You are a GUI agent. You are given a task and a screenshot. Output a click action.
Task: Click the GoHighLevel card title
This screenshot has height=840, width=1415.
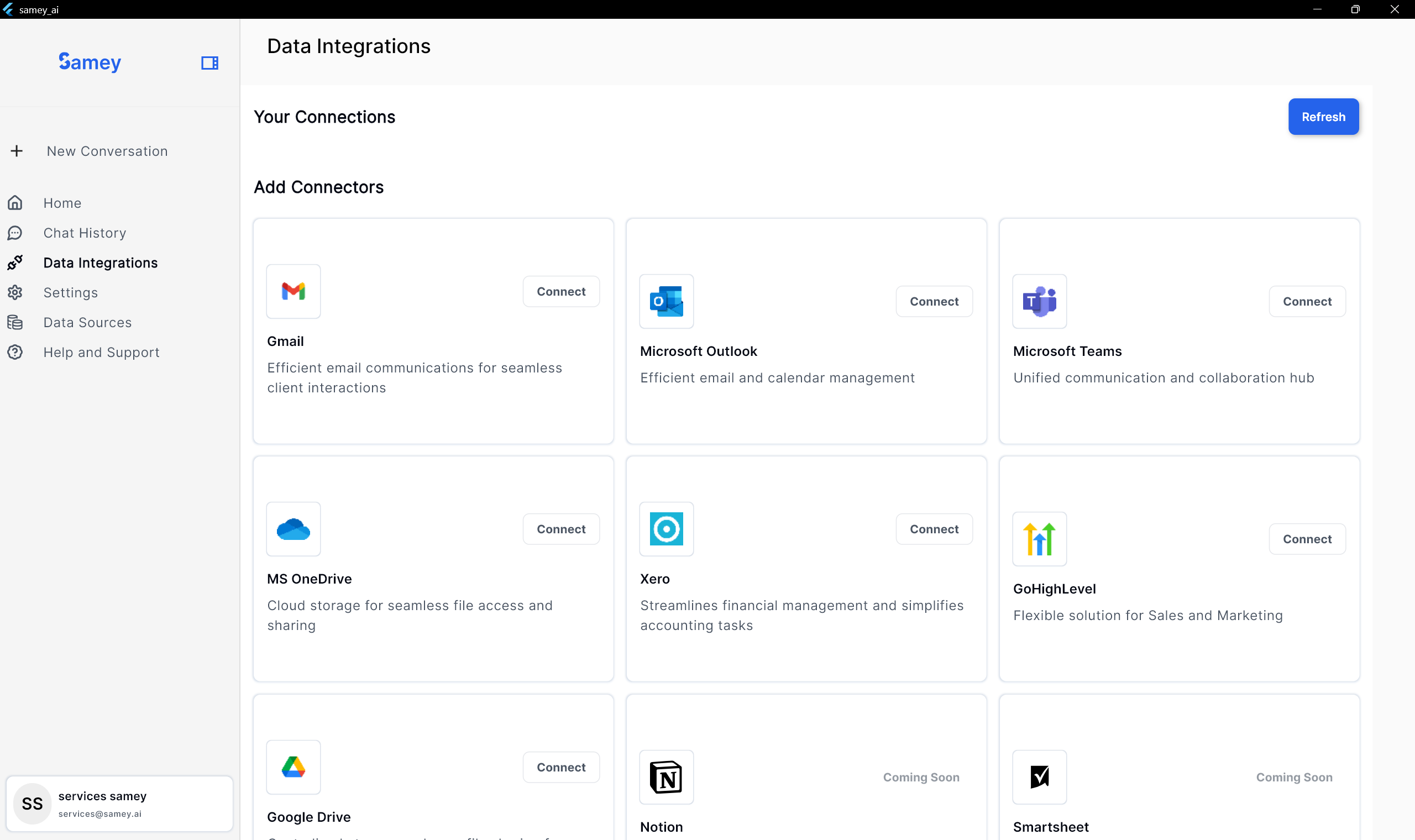coord(1055,589)
